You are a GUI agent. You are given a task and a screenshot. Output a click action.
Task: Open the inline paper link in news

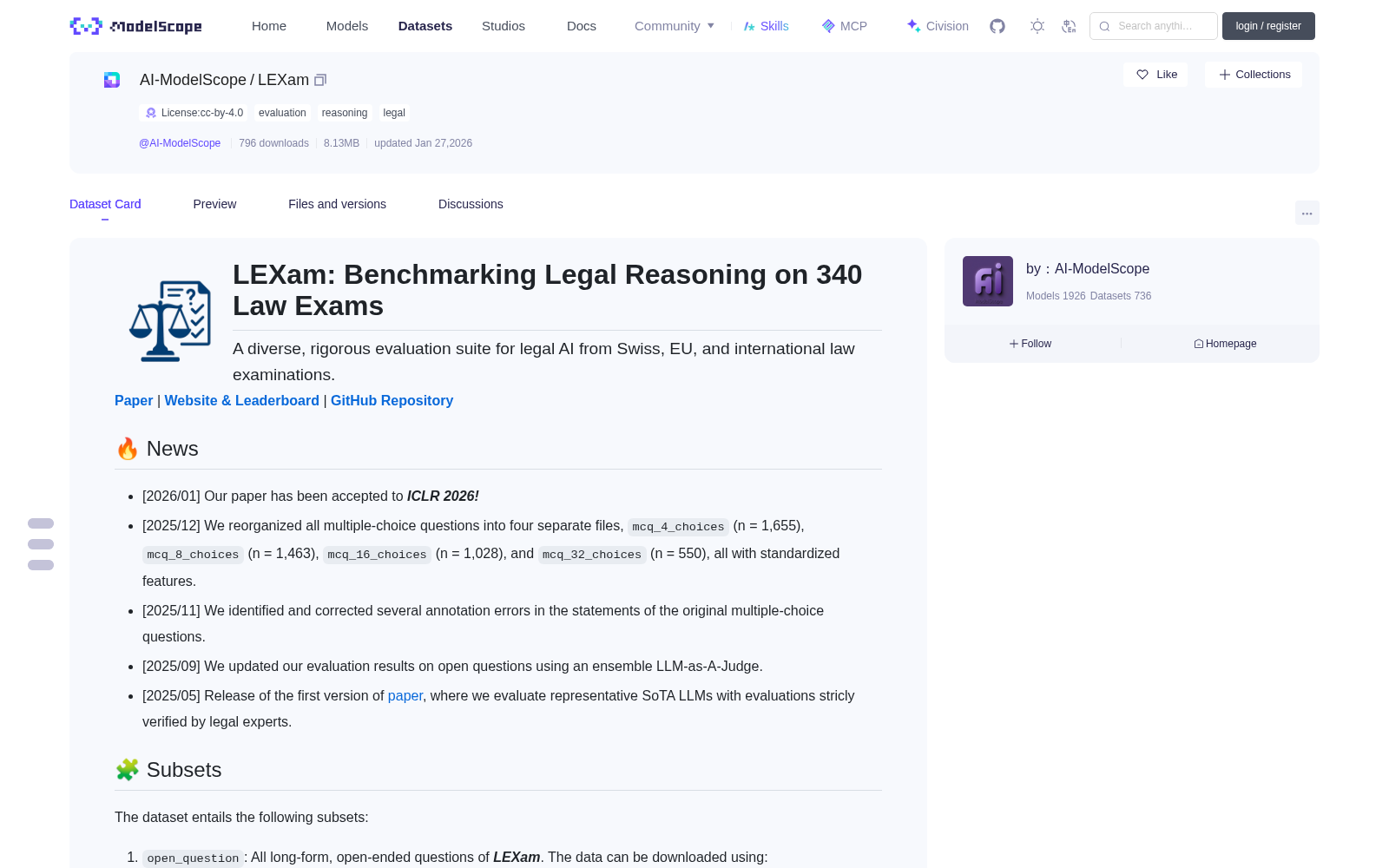(405, 696)
